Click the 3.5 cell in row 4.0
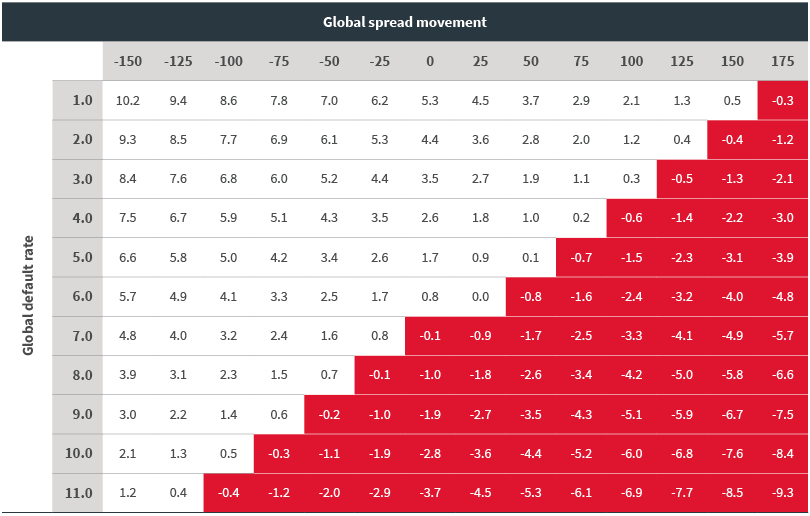Screen dimensions: 810x516 [x=380, y=218]
